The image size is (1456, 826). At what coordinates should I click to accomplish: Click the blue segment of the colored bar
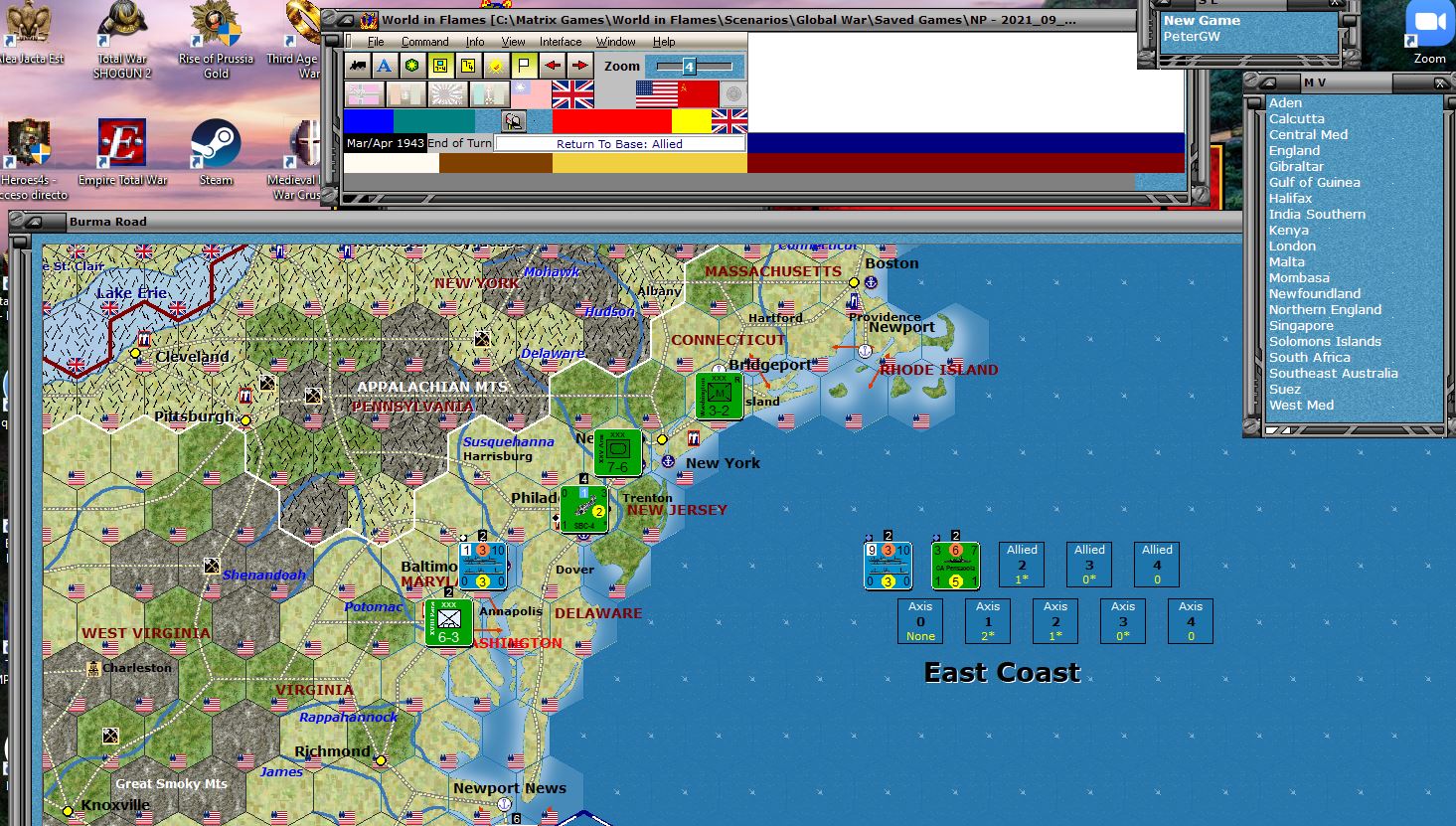tap(369, 121)
